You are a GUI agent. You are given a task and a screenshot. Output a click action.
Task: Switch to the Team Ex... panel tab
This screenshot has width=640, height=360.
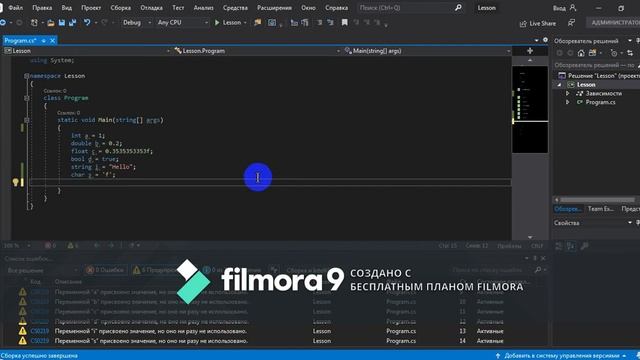pos(600,209)
